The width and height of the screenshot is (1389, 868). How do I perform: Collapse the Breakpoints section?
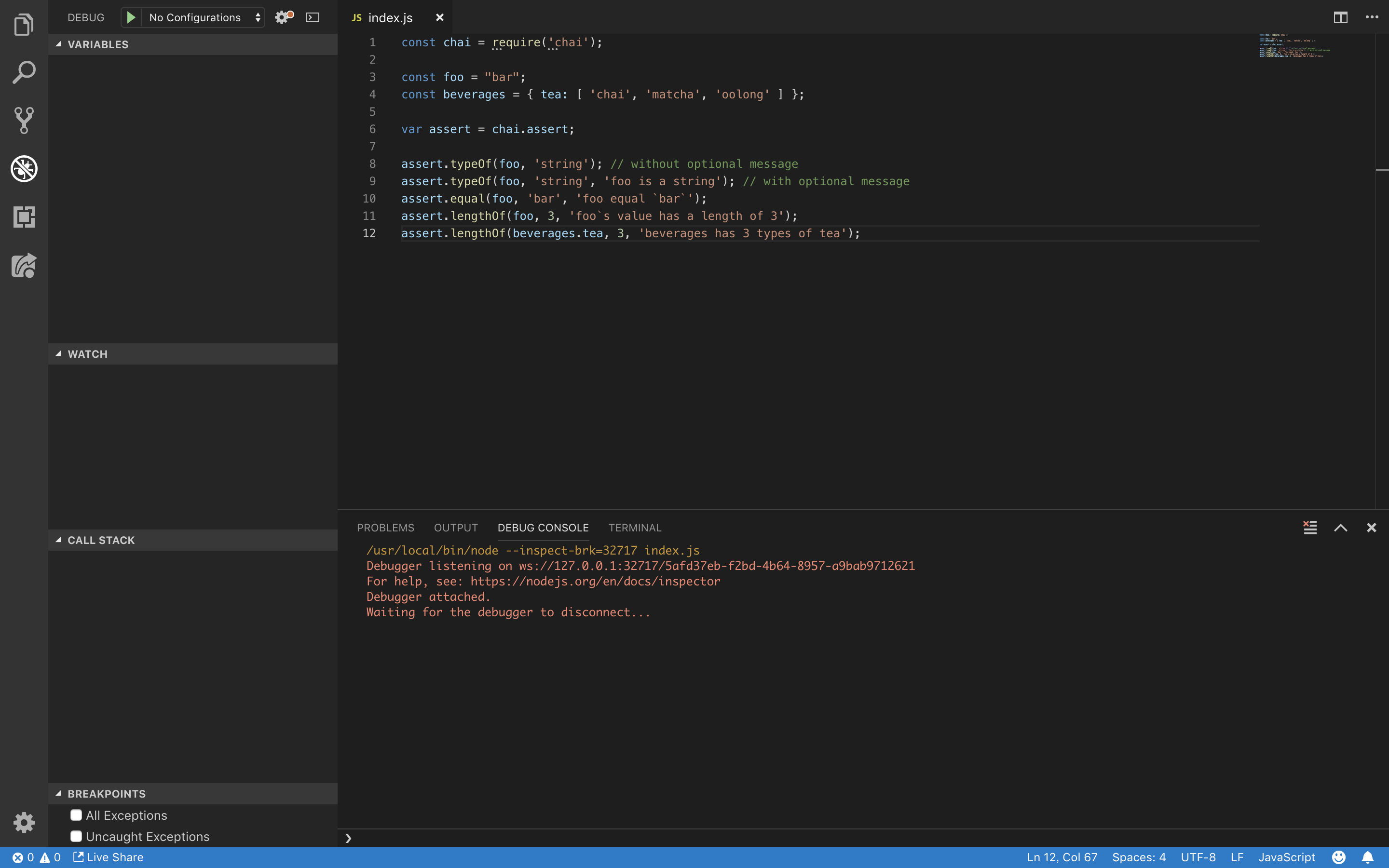click(193, 794)
